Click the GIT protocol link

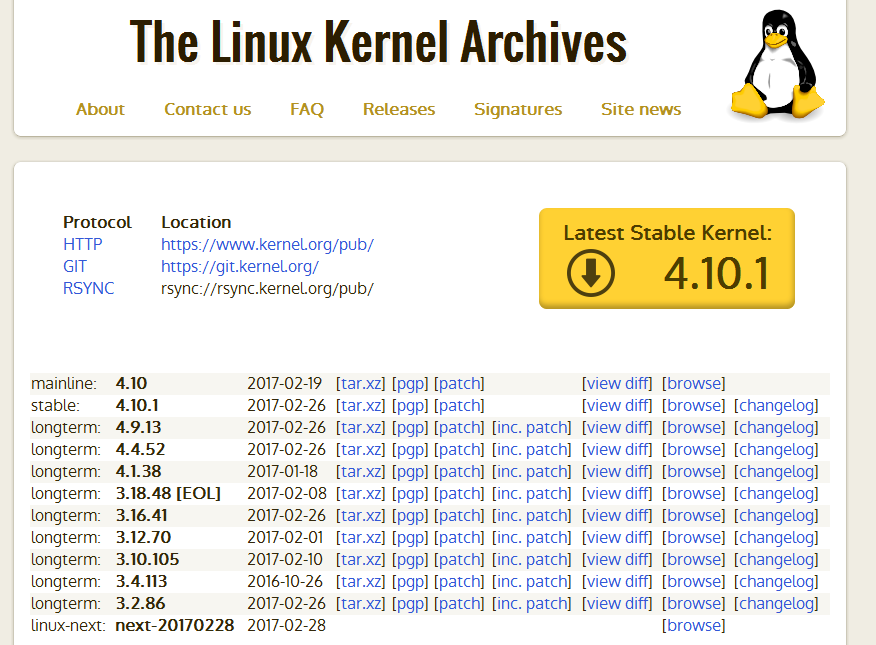click(75, 266)
